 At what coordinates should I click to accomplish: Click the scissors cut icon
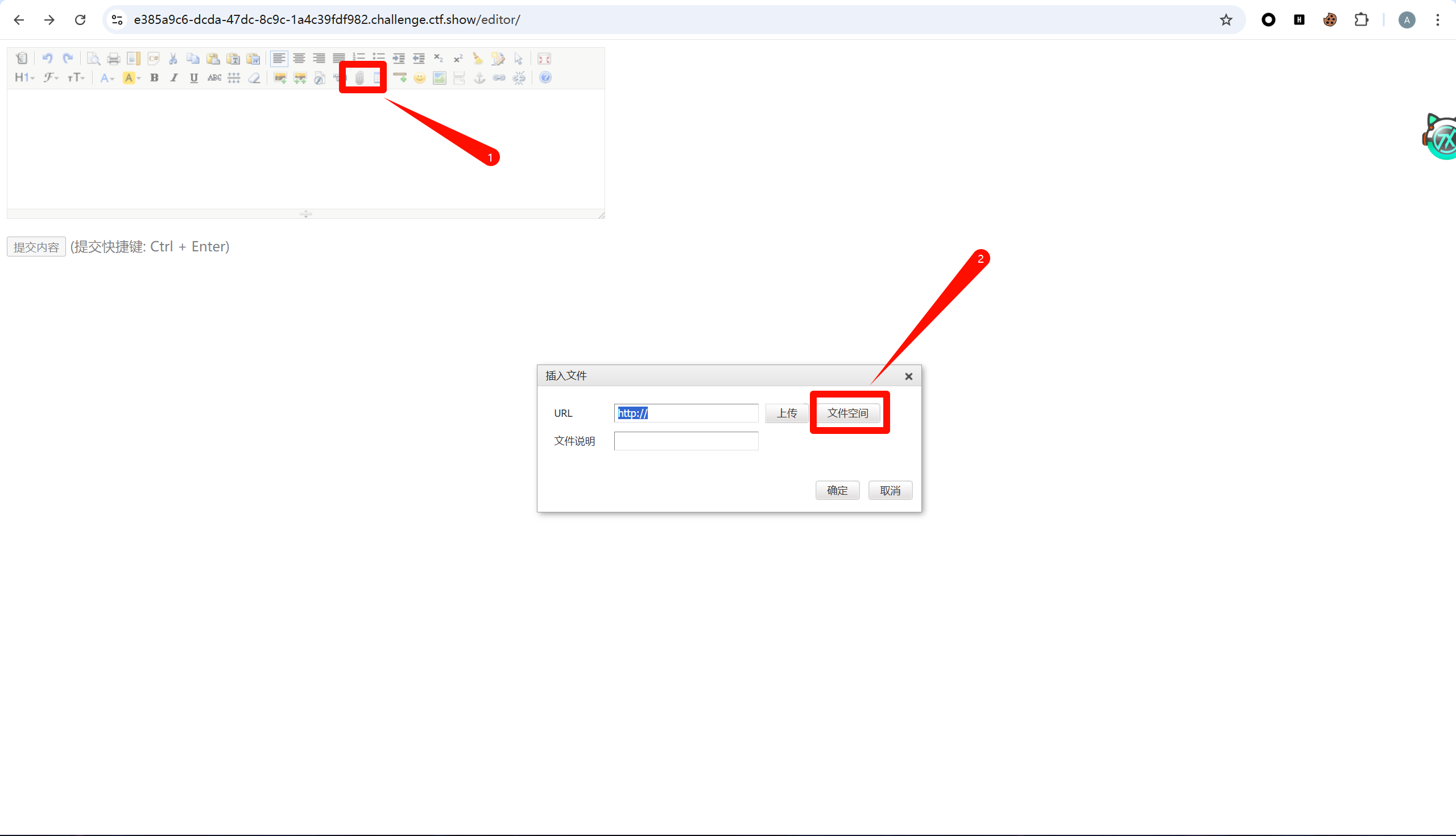(x=173, y=59)
